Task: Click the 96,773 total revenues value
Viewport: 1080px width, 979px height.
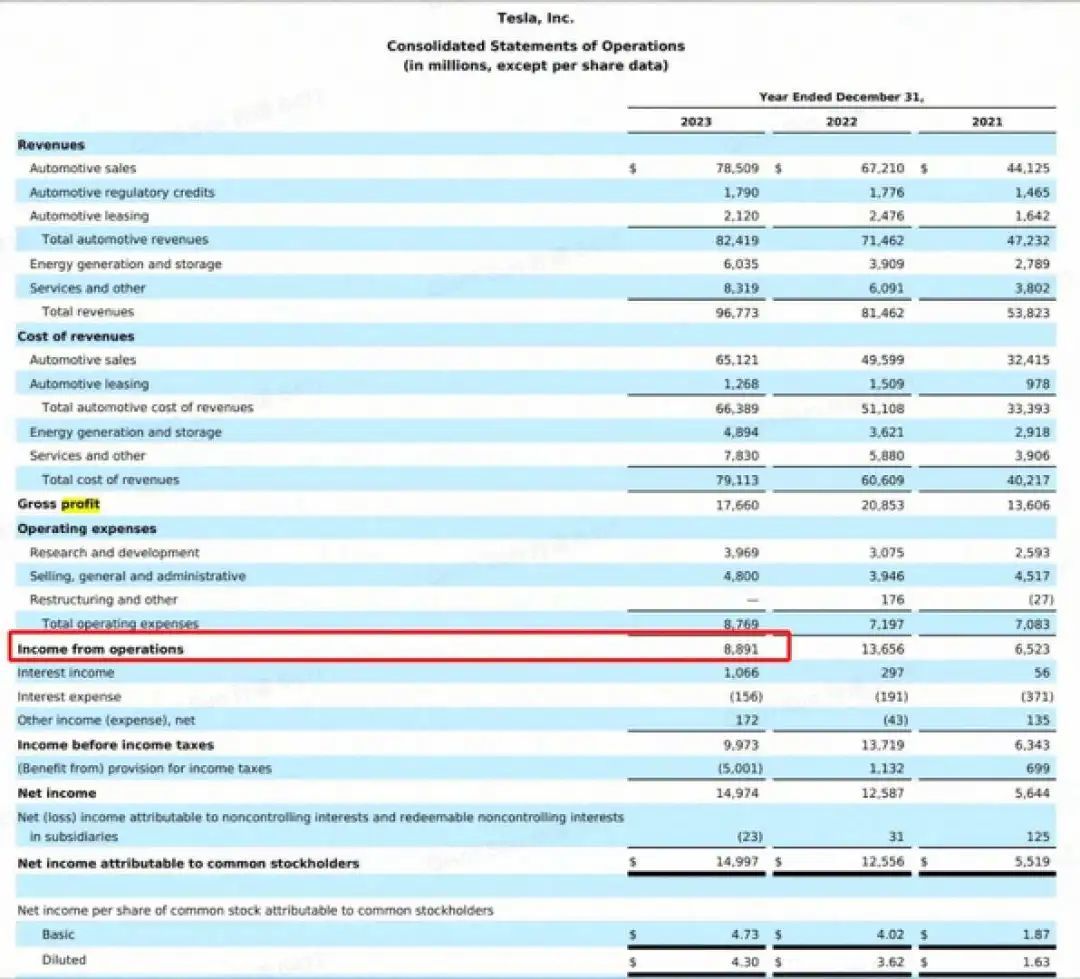Action: [739, 312]
